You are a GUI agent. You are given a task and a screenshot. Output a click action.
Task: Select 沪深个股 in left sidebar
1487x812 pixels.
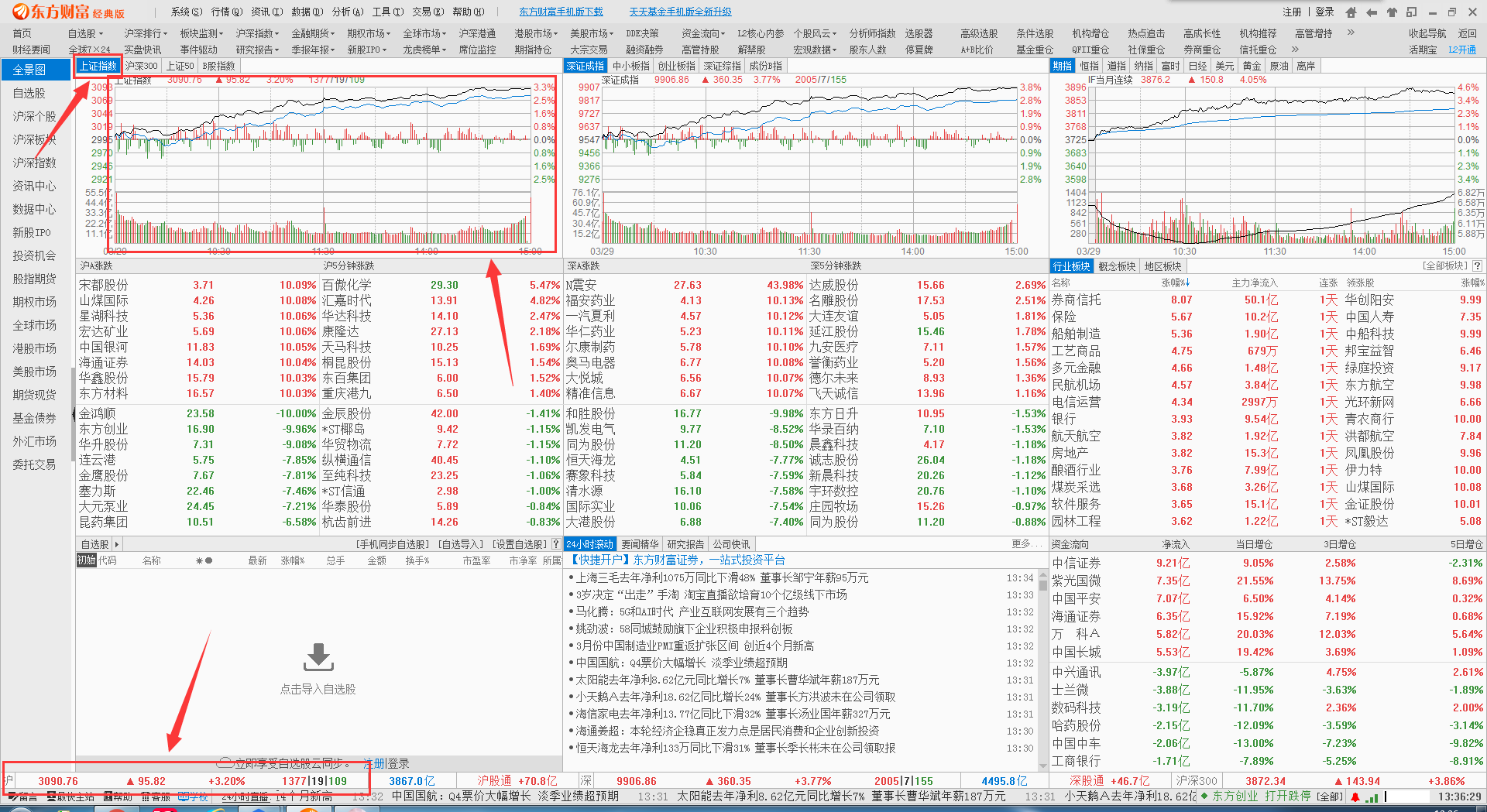(x=34, y=116)
